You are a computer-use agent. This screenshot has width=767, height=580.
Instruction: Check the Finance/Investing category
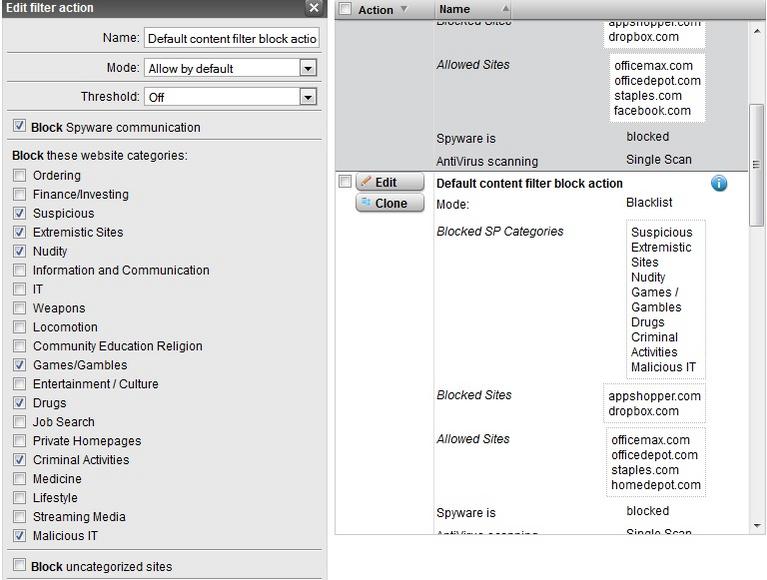[x=20, y=194]
